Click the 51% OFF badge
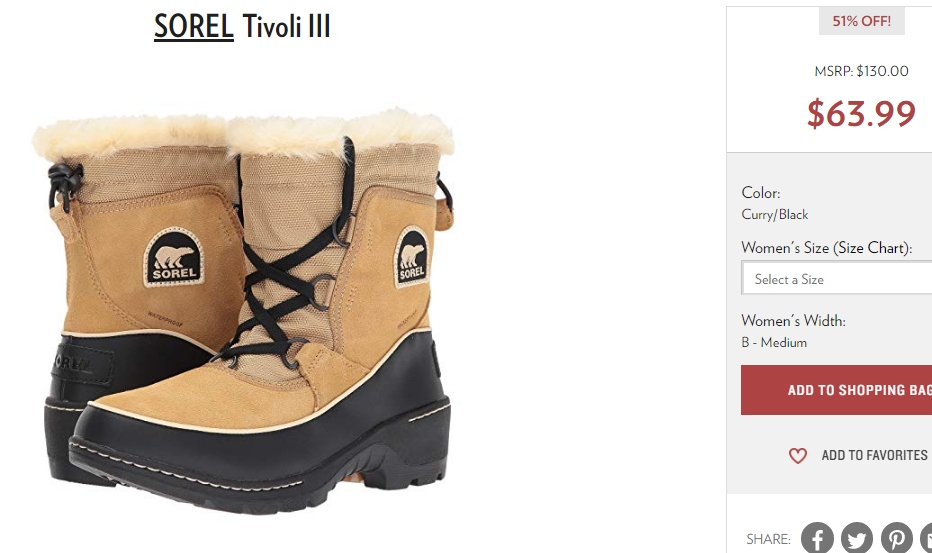Viewport: 932px width, 553px height. click(x=861, y=21)
